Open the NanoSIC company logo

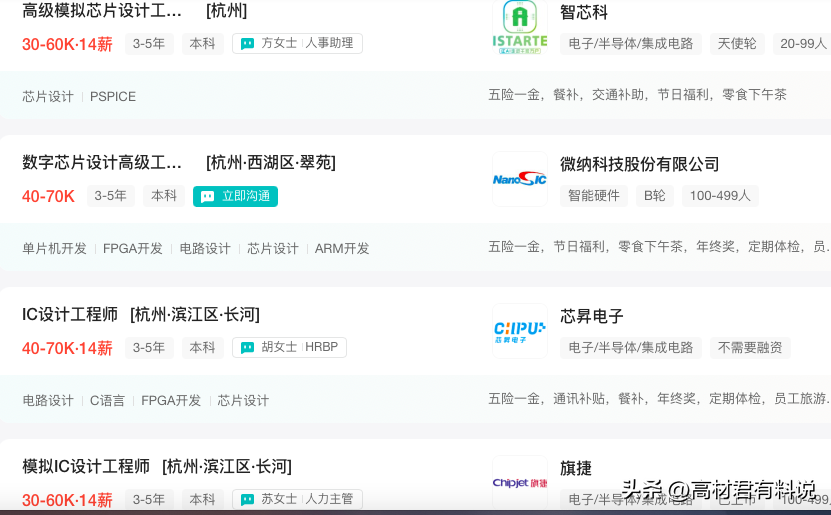coord(519,179)
